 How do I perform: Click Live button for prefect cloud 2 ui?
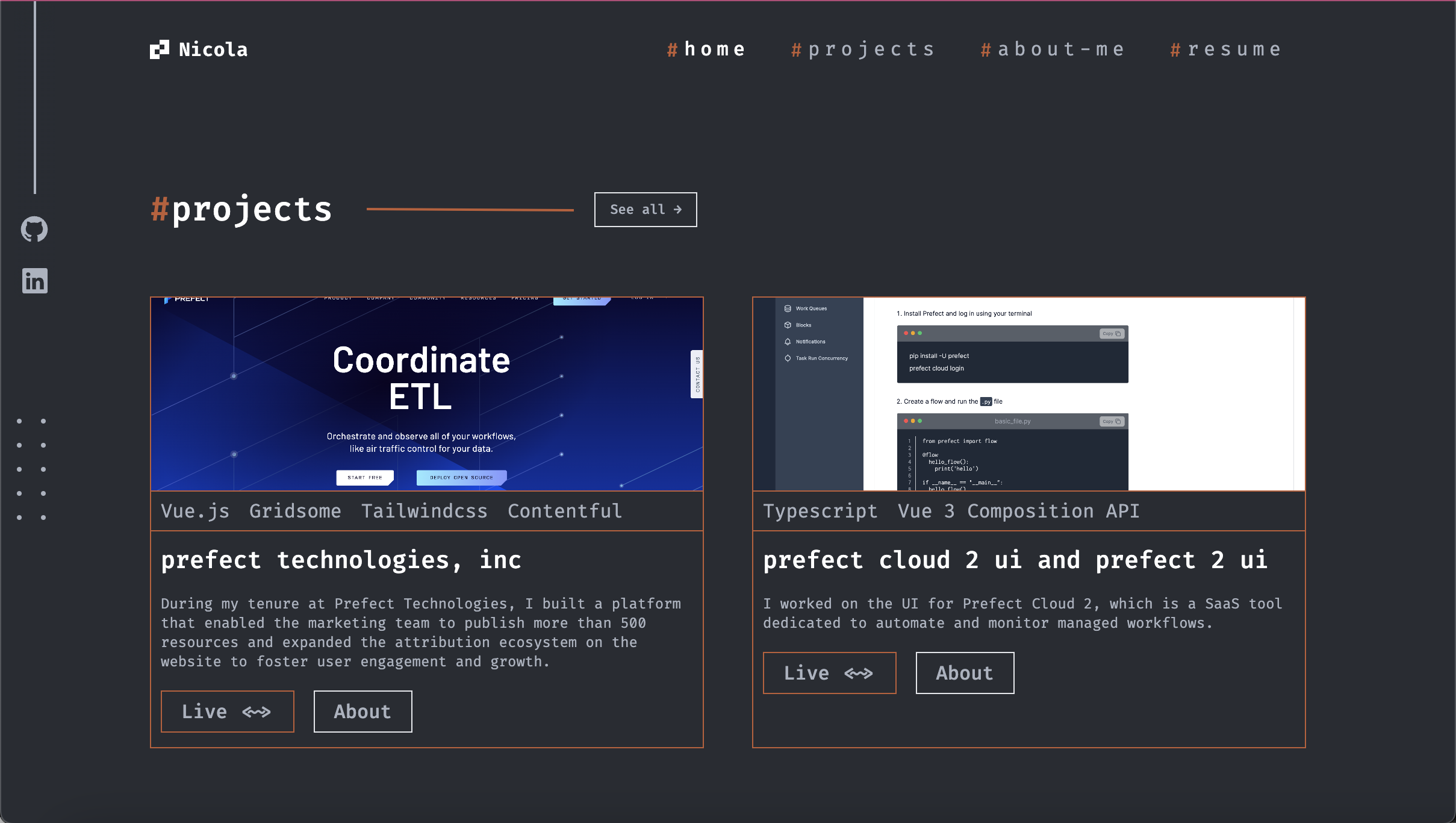(830, 673)
